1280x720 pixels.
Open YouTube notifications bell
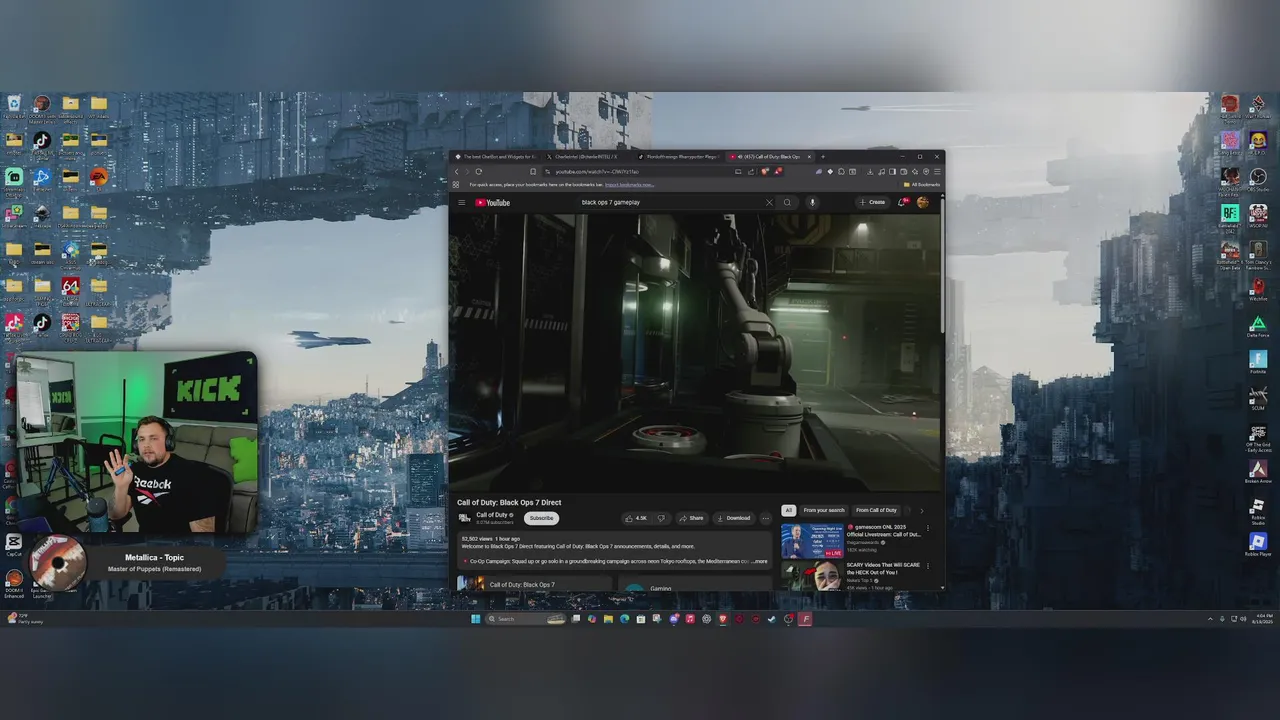[x=902, y=202]
